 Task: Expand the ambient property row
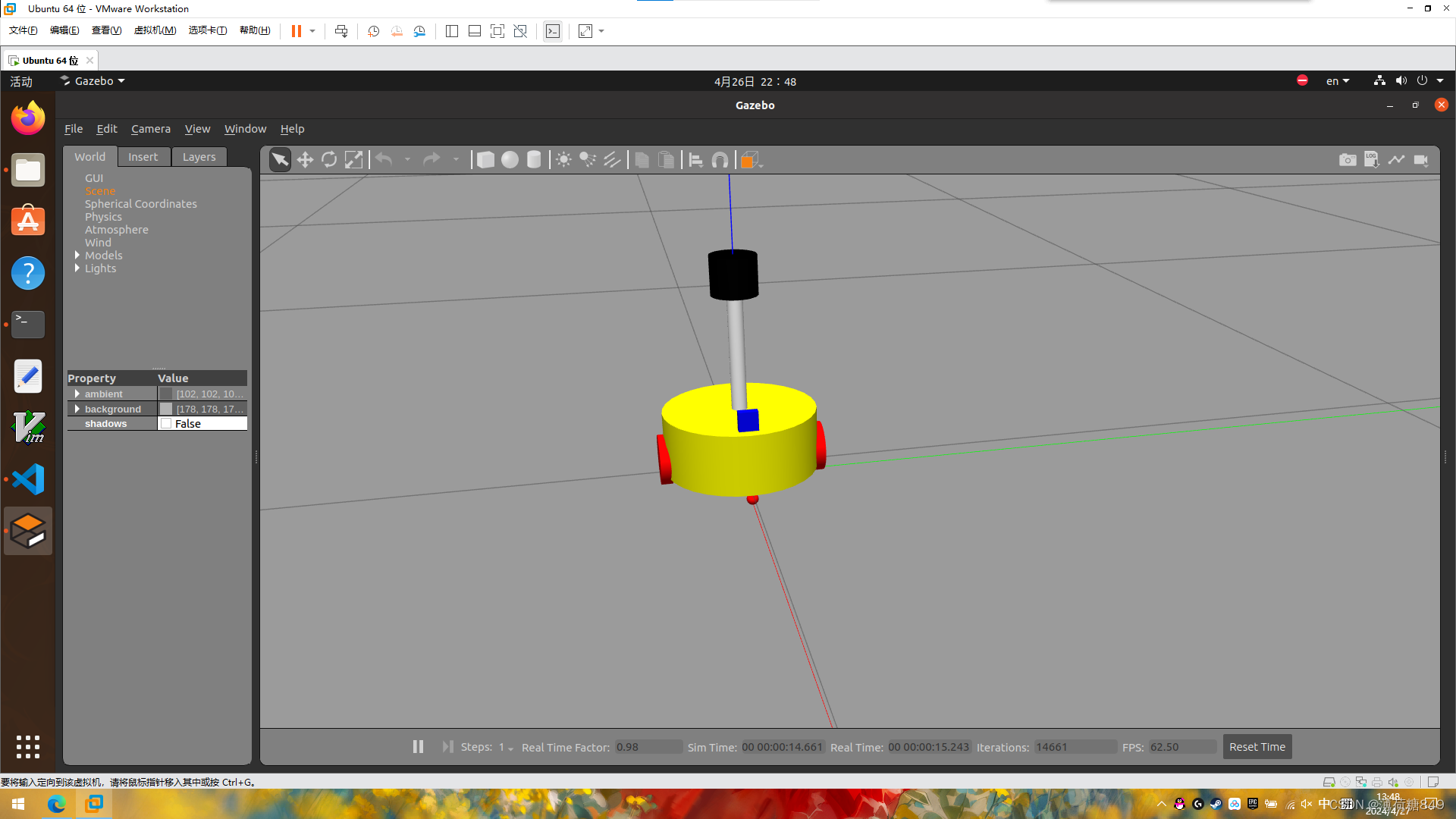[77, 394]
